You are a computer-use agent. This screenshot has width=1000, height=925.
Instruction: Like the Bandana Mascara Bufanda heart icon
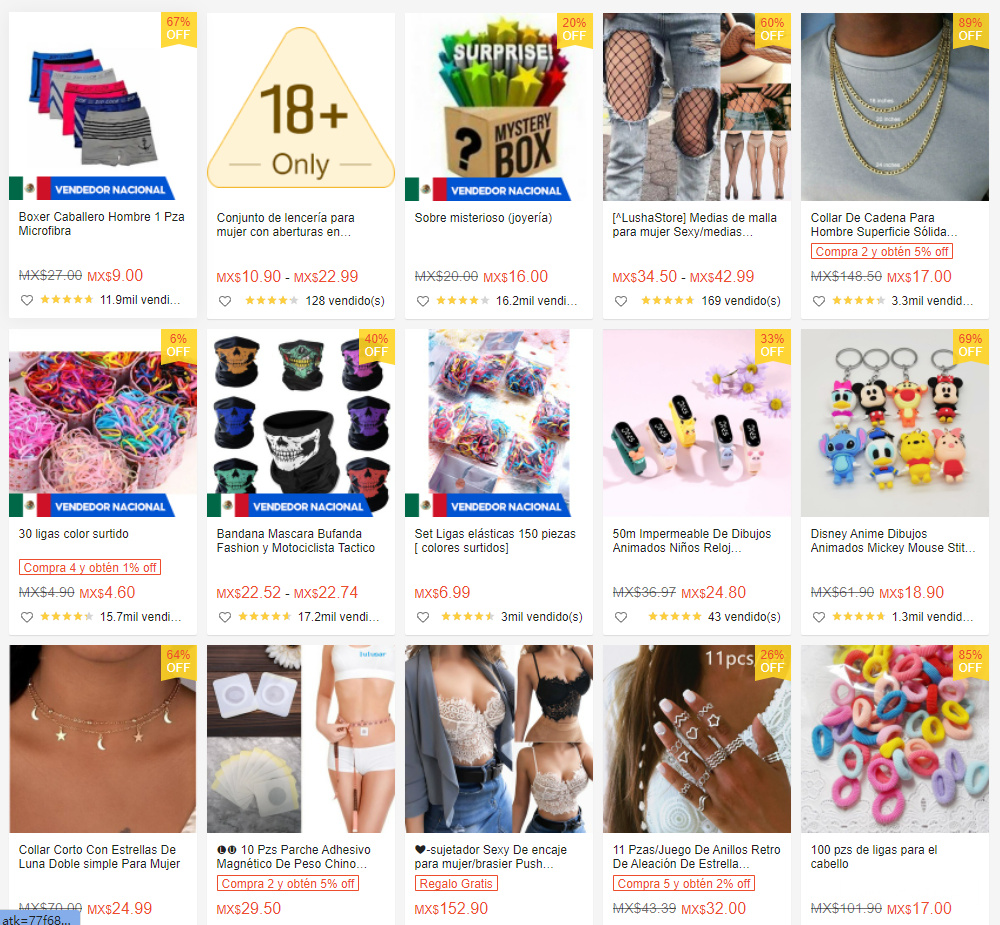pyautogui.click(x=225, y=617)
